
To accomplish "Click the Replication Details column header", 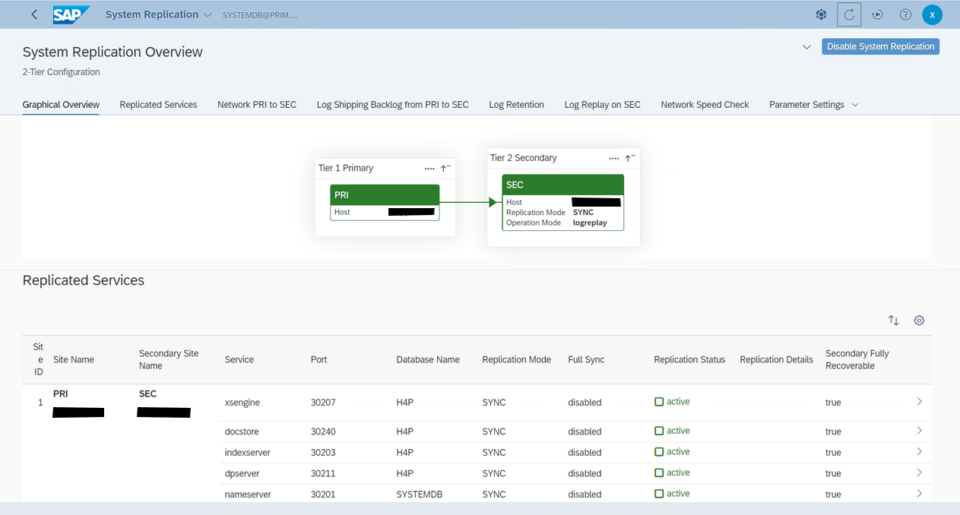I will [776, 359].
